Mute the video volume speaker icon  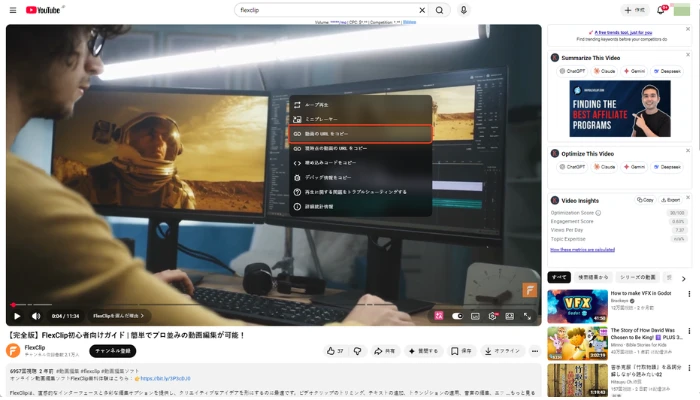point(36,316)
